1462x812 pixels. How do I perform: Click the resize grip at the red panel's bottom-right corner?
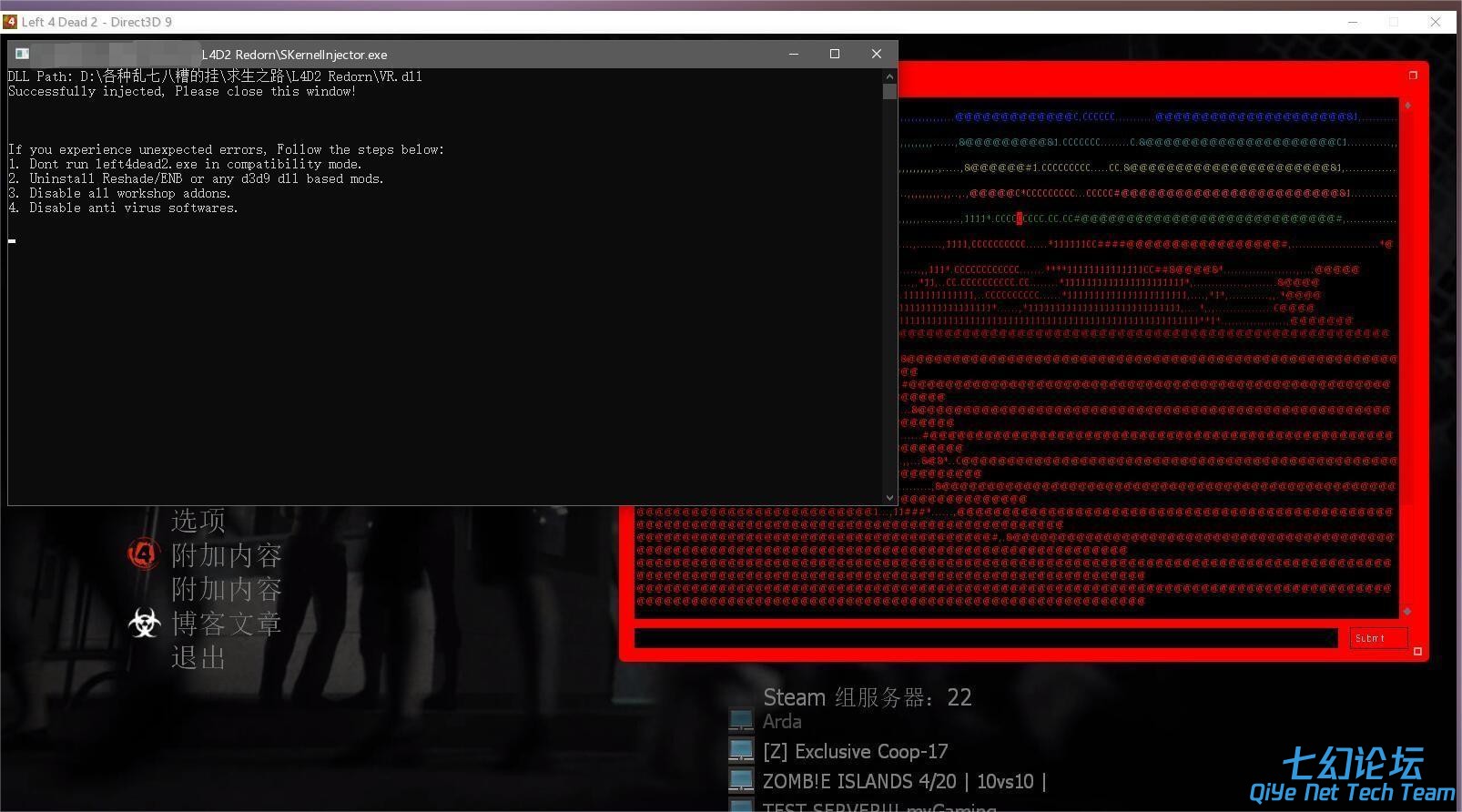coord(1417,652)
